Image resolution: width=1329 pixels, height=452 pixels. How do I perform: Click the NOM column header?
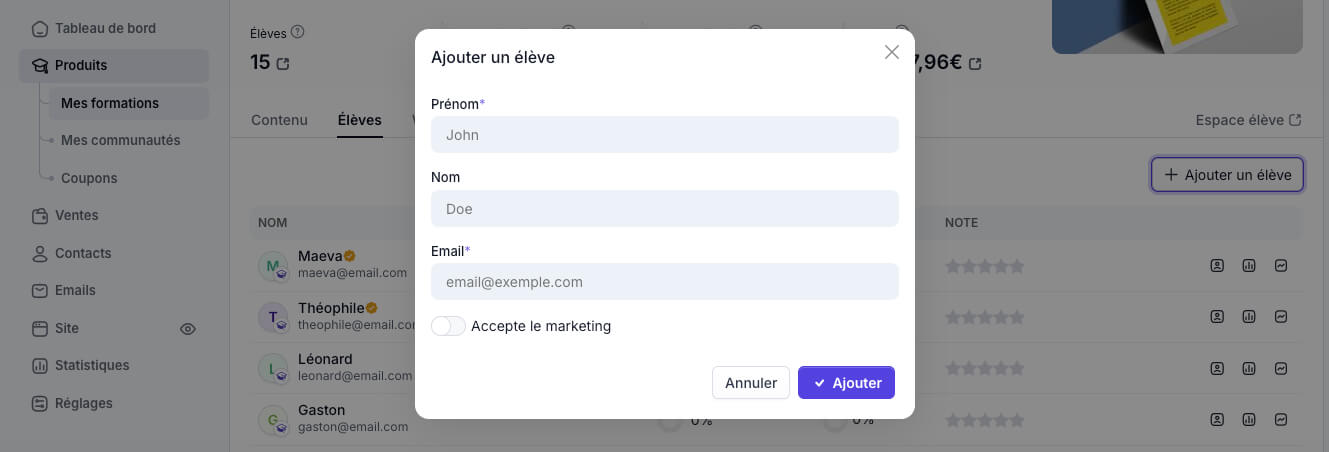[x=271, y=223]
